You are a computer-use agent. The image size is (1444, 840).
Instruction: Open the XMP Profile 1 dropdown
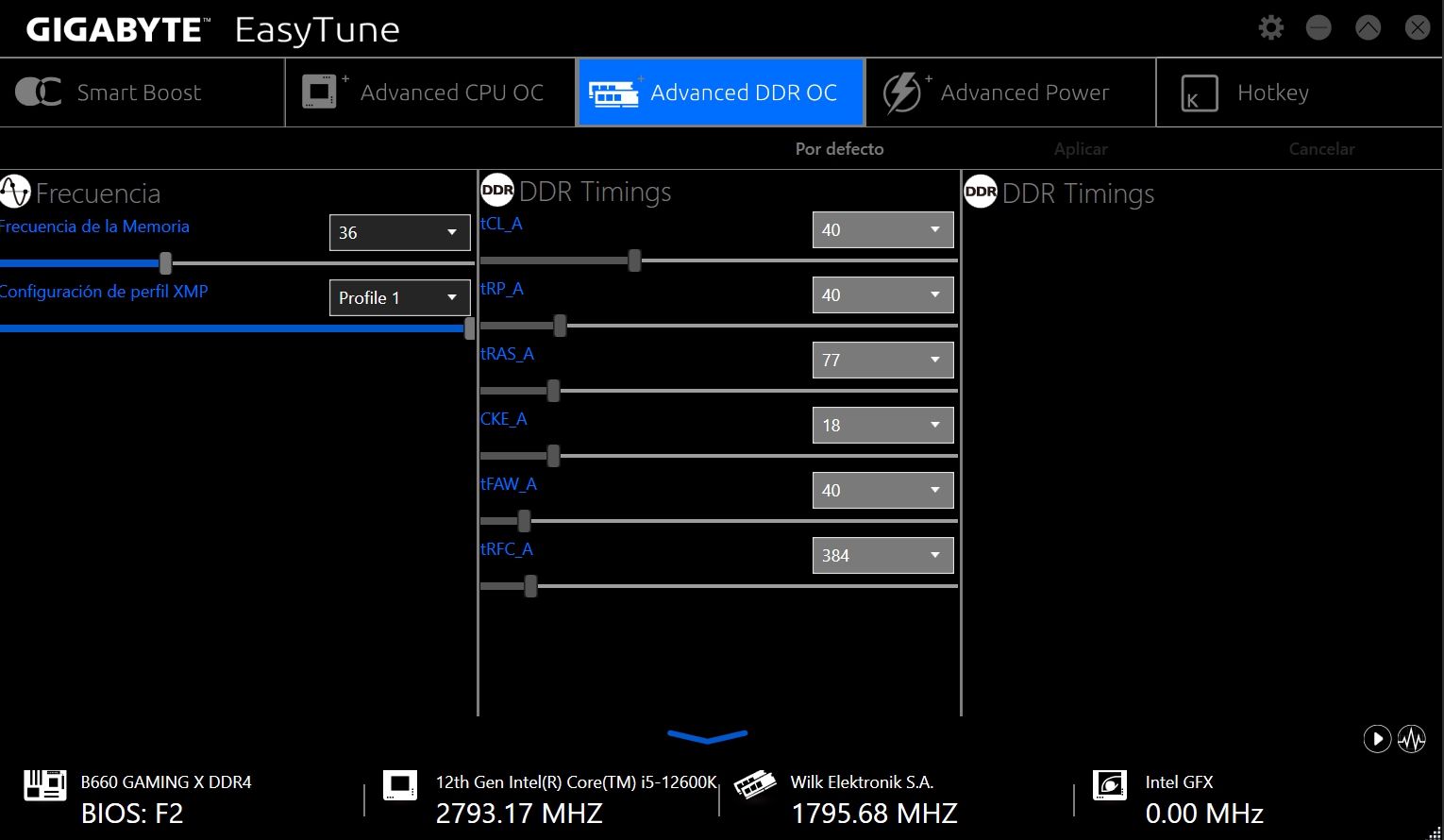(x=399, y=297)
